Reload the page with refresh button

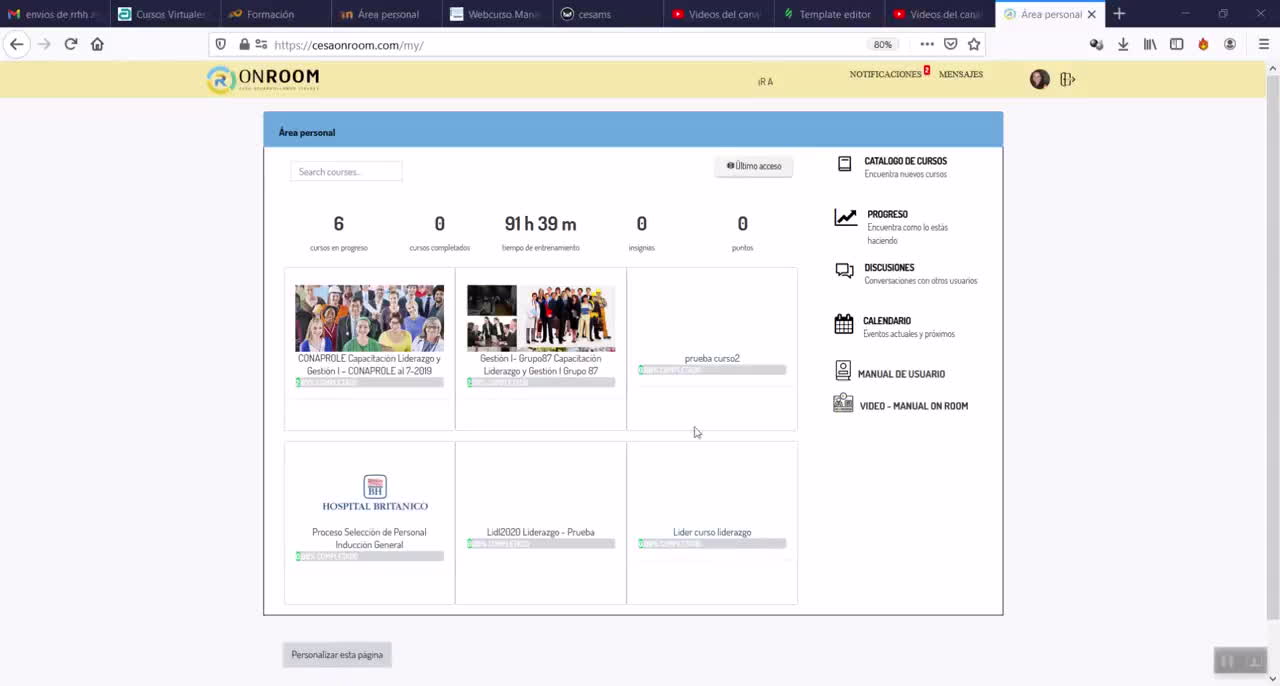point(70,44)
